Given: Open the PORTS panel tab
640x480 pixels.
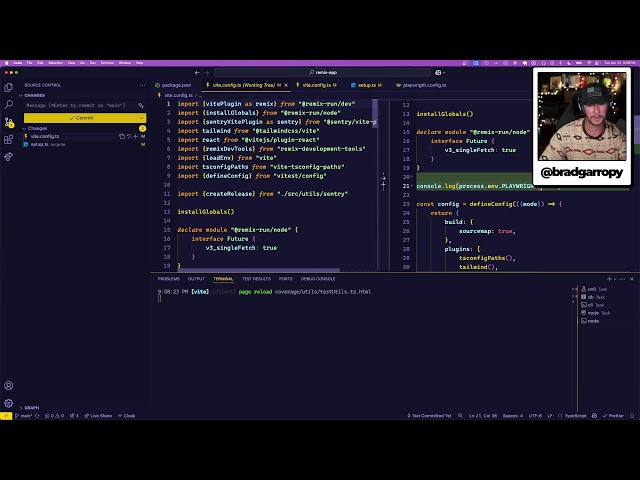Looking at the screenshot, I should (x=286, y=279).
